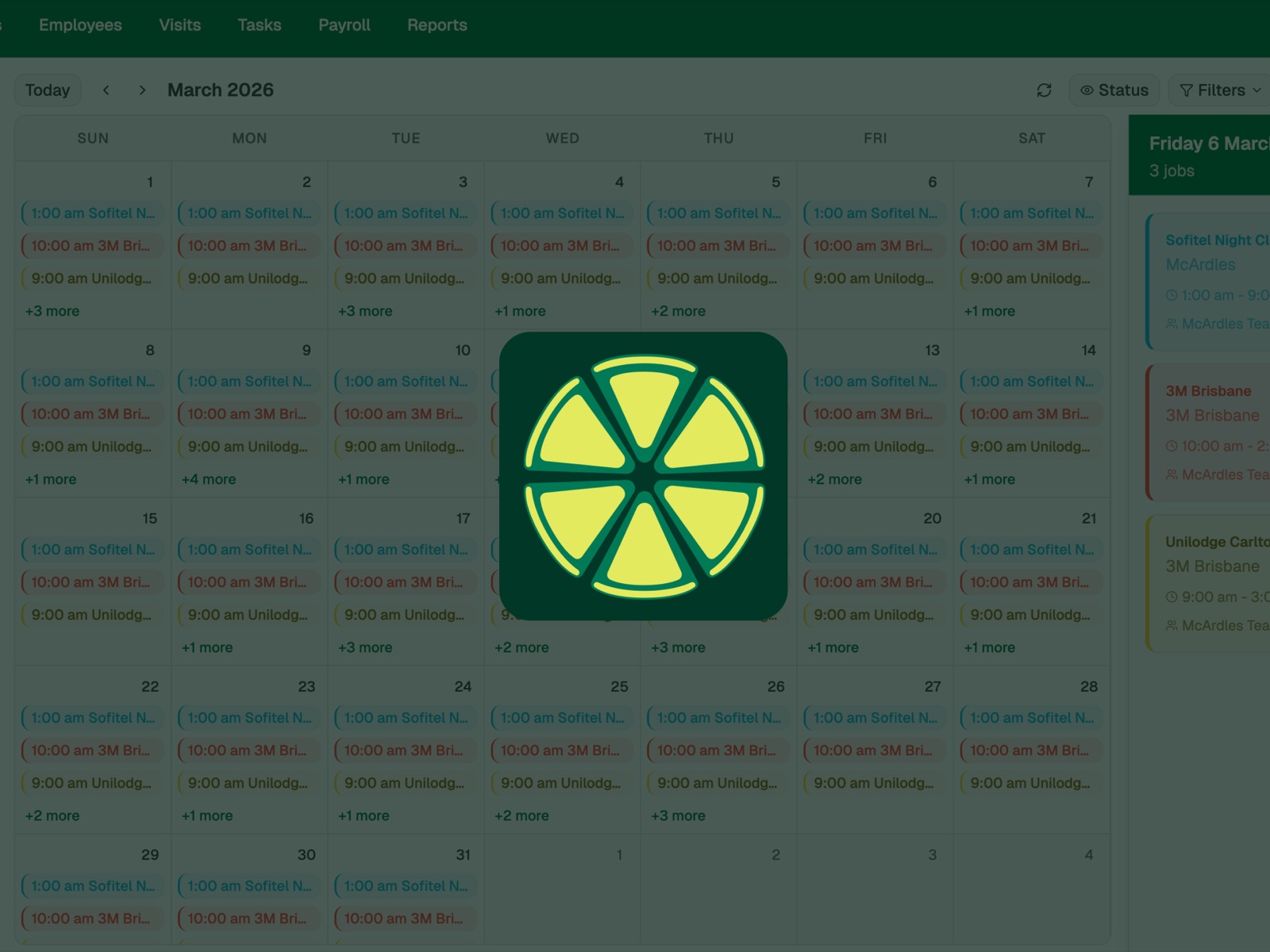Open the 10:00 am 3M job on March 17
Screen dimensions: 1270x952
(x=406, y=582)
